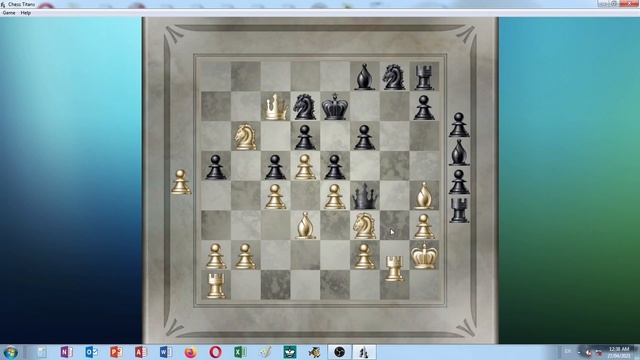Click the captured black bishop beside the board
This screenshot has height=360, width=640.
point(459,153)
